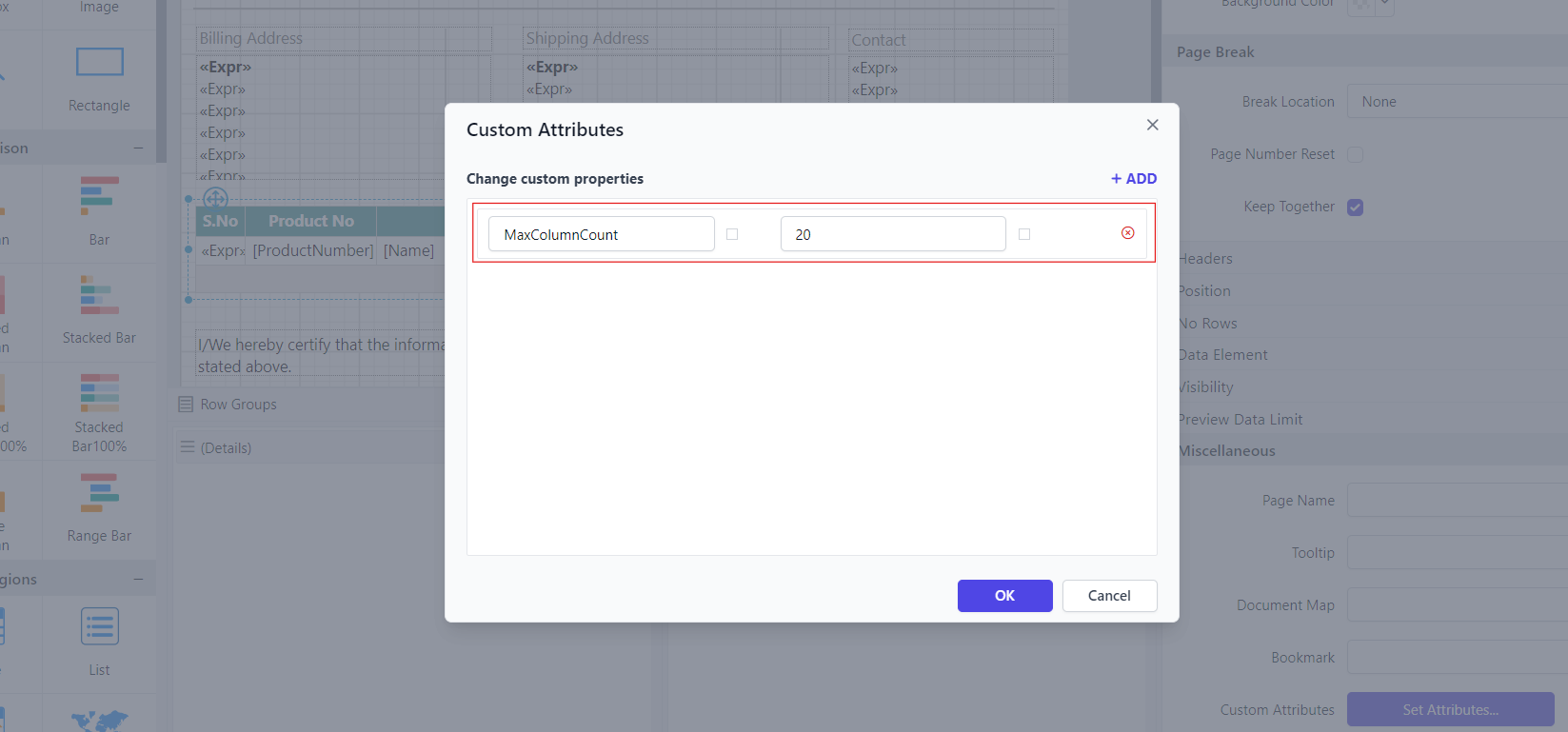
Task: Select the Shipping Address textbox
Action: (675, 39)
